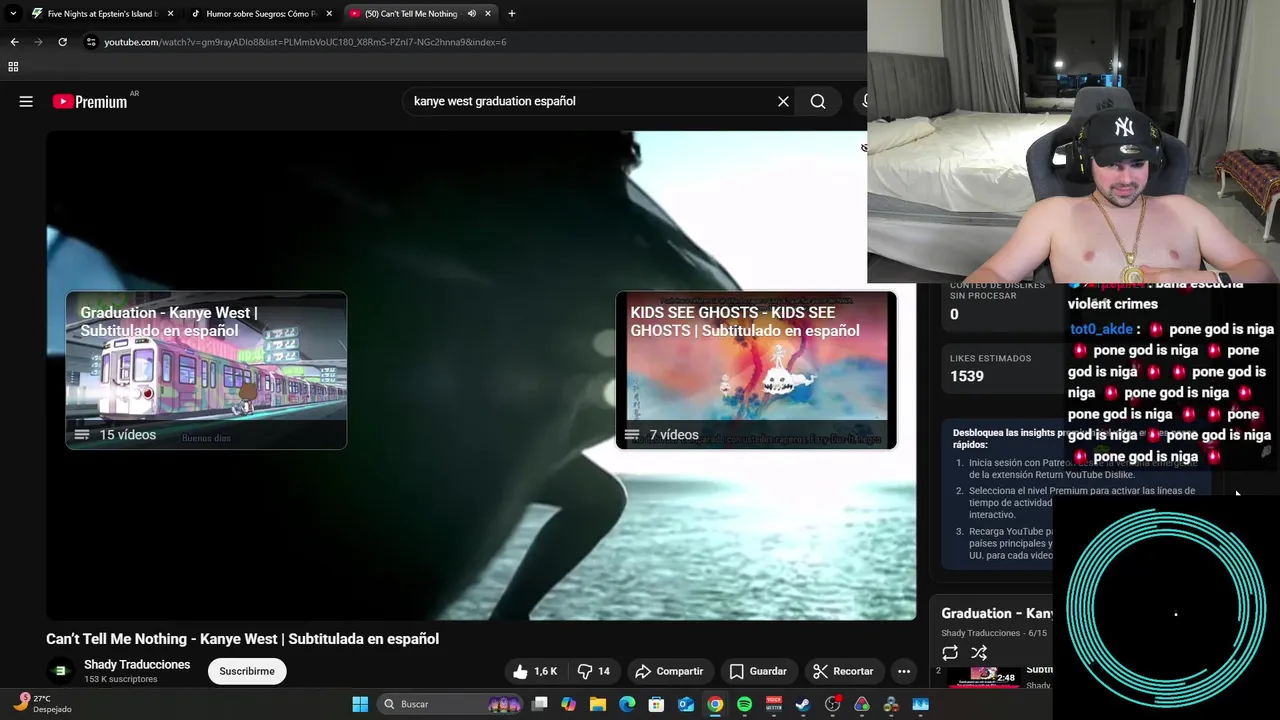Image resolution: width=1280 pixels, height=720 pixels.
Task: Share the video with Compartir
Action: click(x=669, y=671)
